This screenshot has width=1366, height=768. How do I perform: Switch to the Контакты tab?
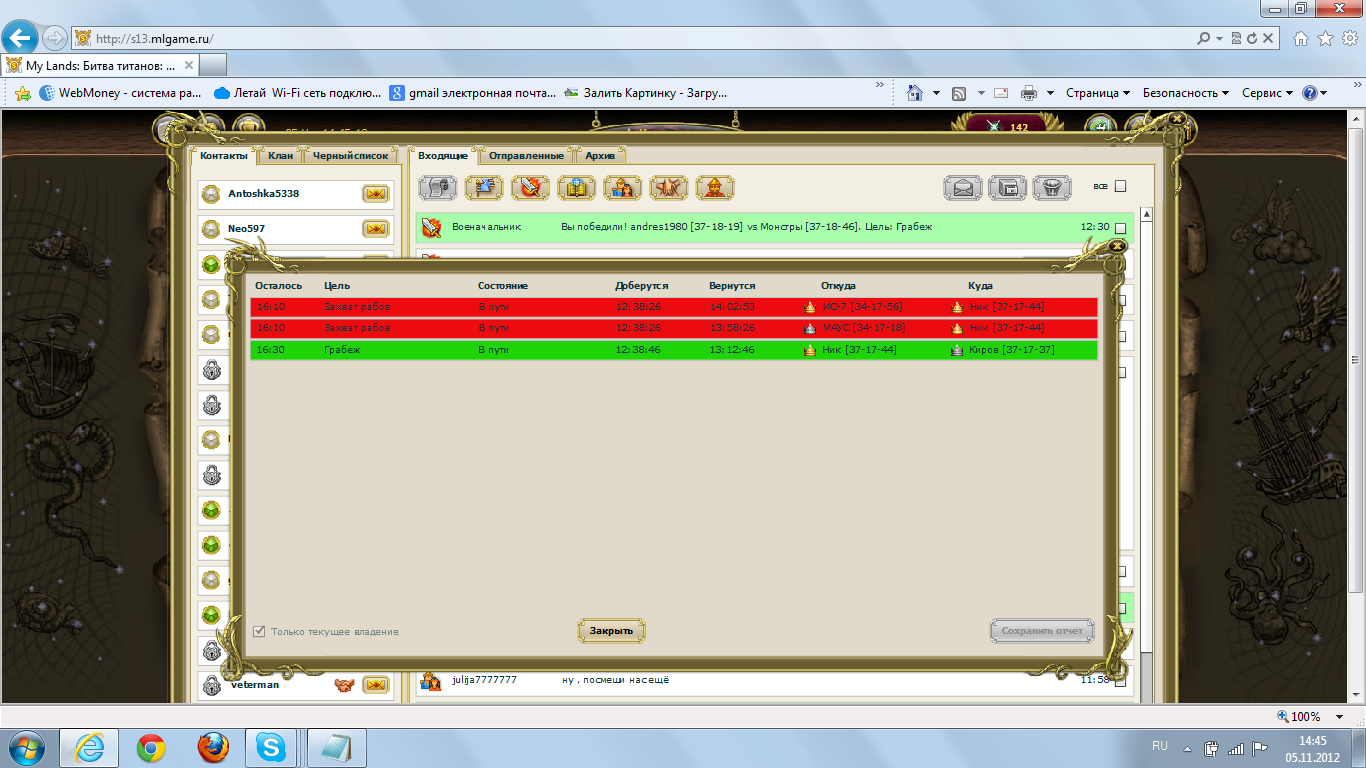pos(224,156)
